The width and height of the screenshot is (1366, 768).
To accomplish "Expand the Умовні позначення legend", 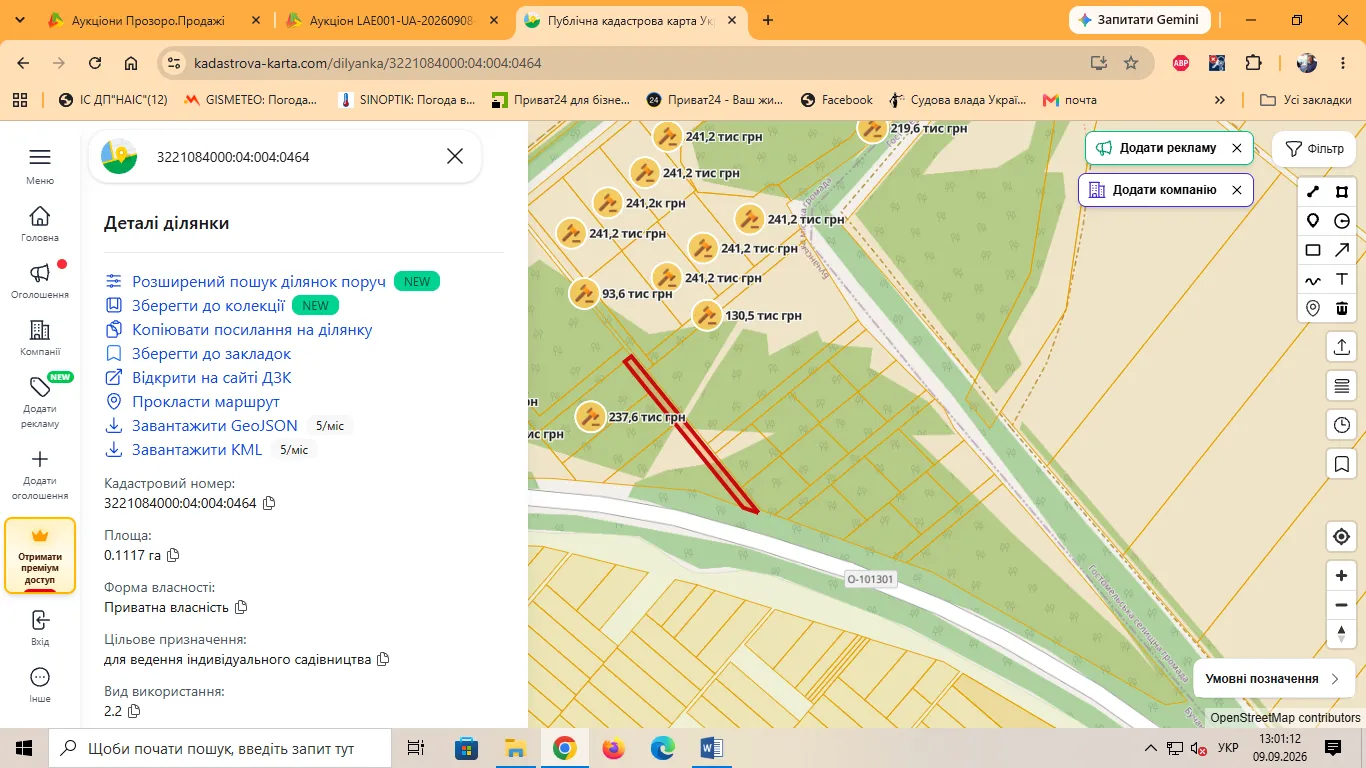I will point(1273,678).
